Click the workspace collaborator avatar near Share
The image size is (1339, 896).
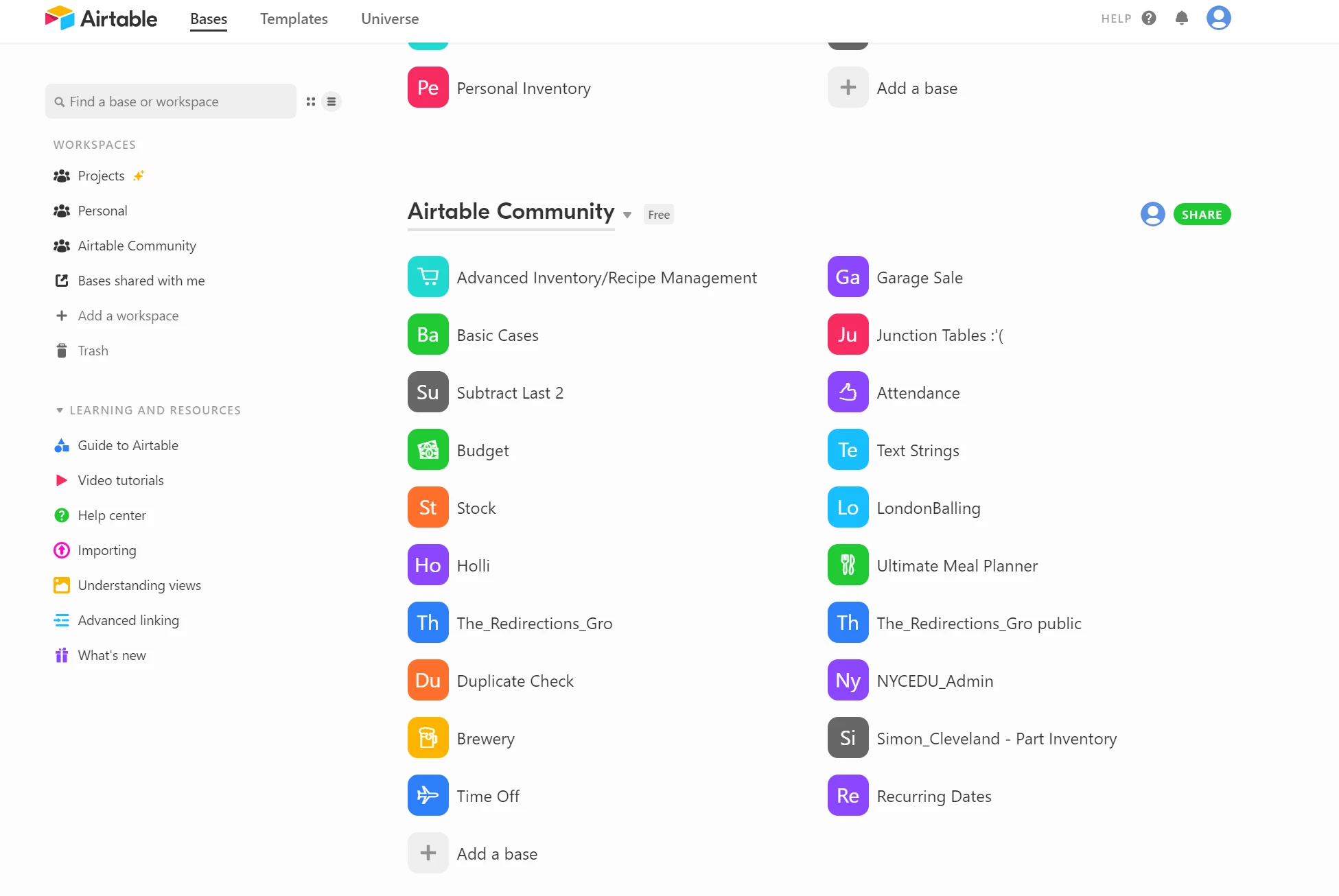(x=1152, y=214)
